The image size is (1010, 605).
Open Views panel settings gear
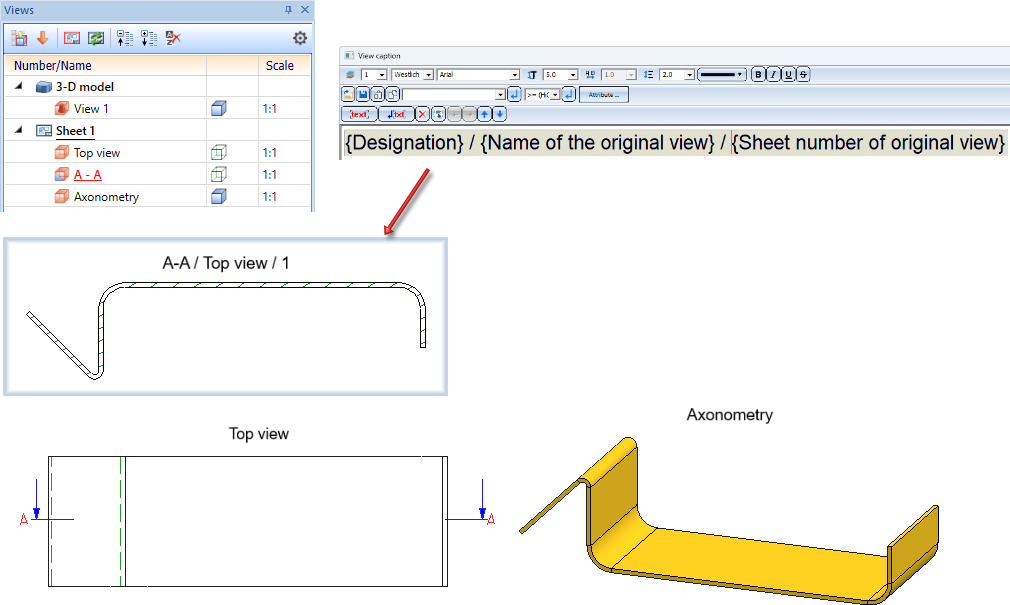(x=300, y=39)
